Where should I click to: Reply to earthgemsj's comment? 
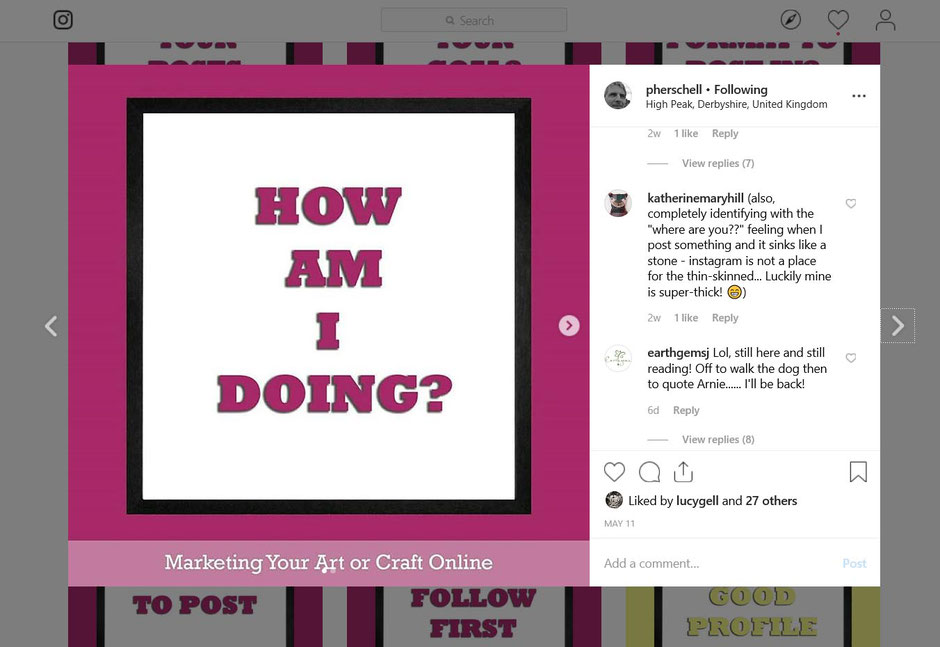(x=686, y=410)
